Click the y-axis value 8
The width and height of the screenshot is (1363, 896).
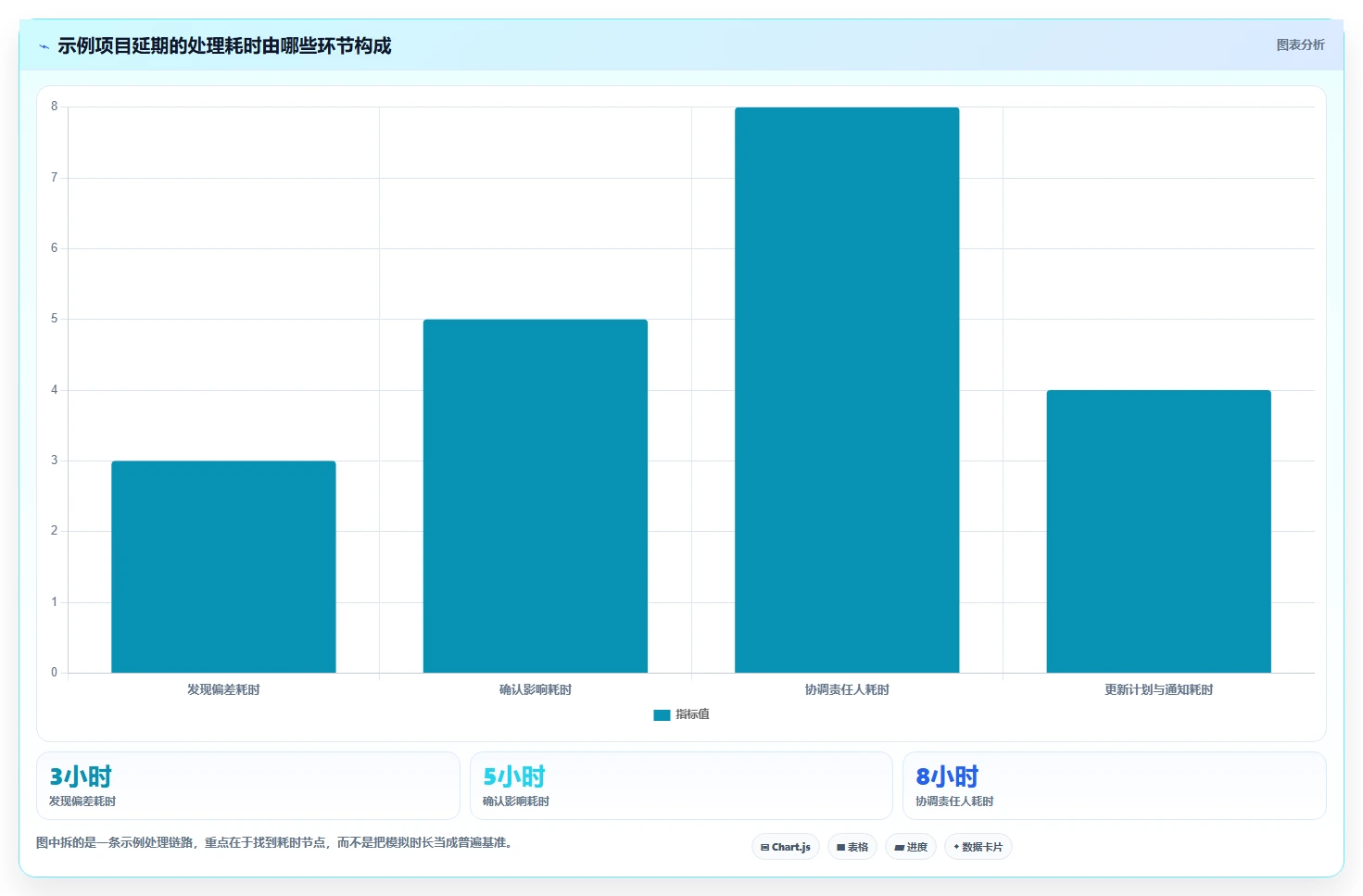(54, 107)
